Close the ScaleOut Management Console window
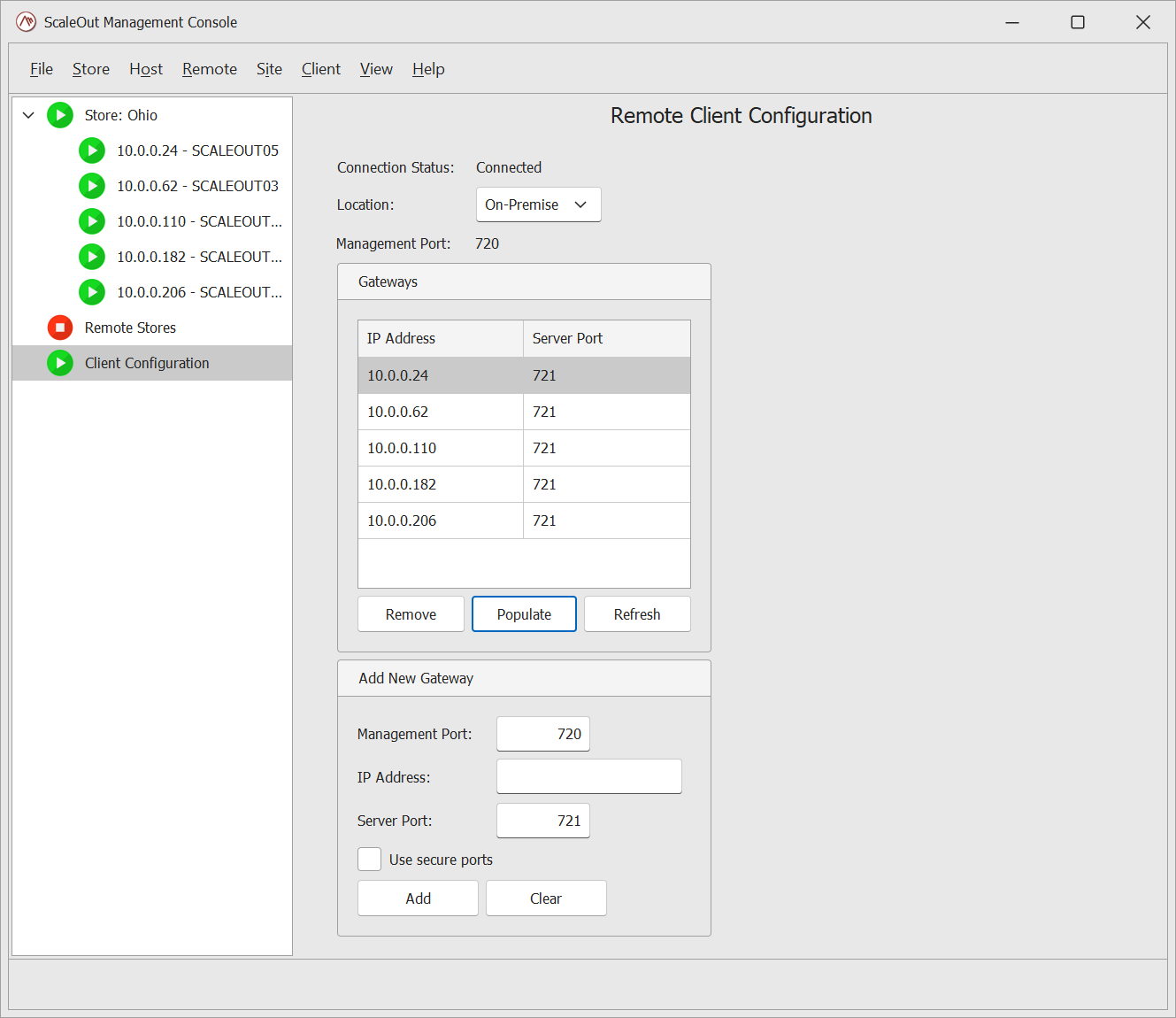Screen dimensions: 1176x1018 [1143, 22]
